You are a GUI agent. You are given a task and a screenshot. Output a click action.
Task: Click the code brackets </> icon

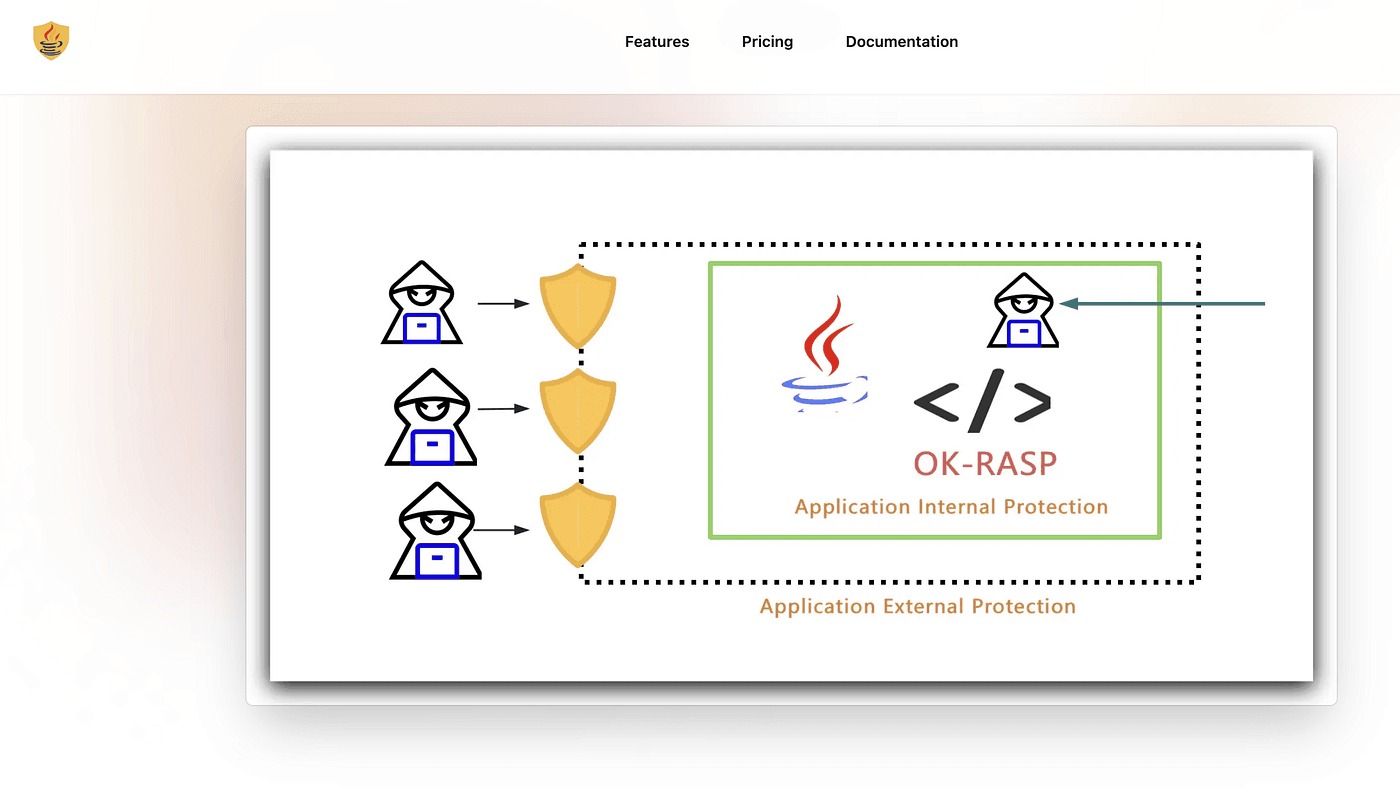[982, 400]
